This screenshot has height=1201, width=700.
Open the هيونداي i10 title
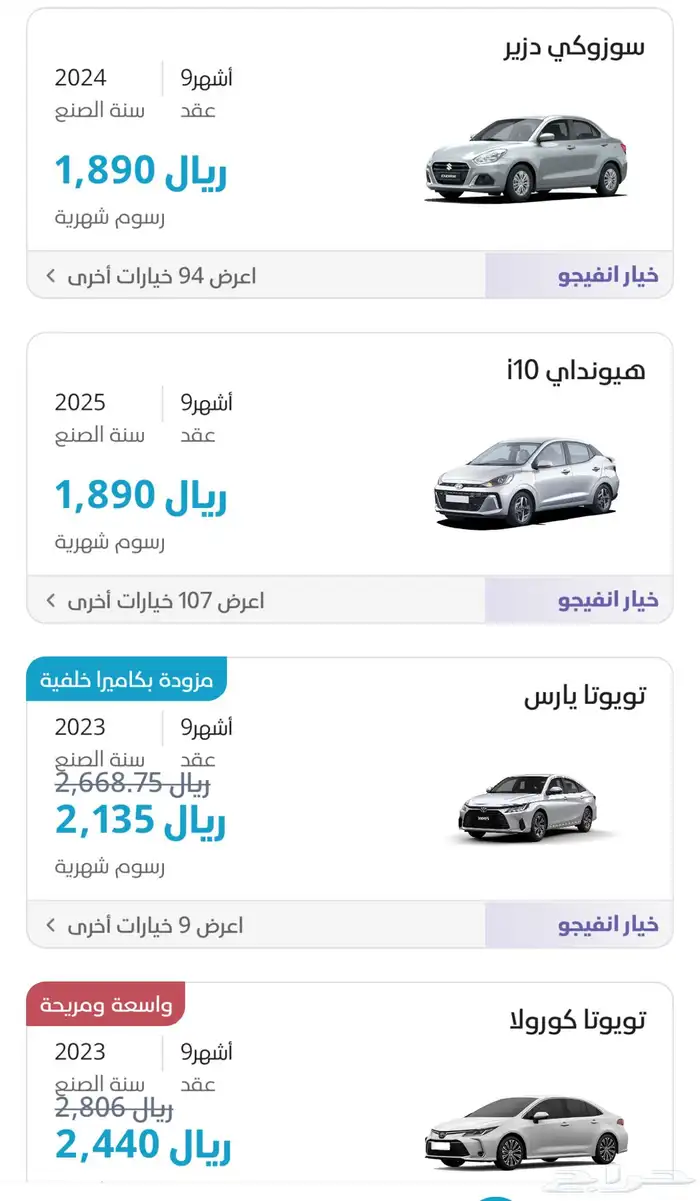tap(576, 372)
